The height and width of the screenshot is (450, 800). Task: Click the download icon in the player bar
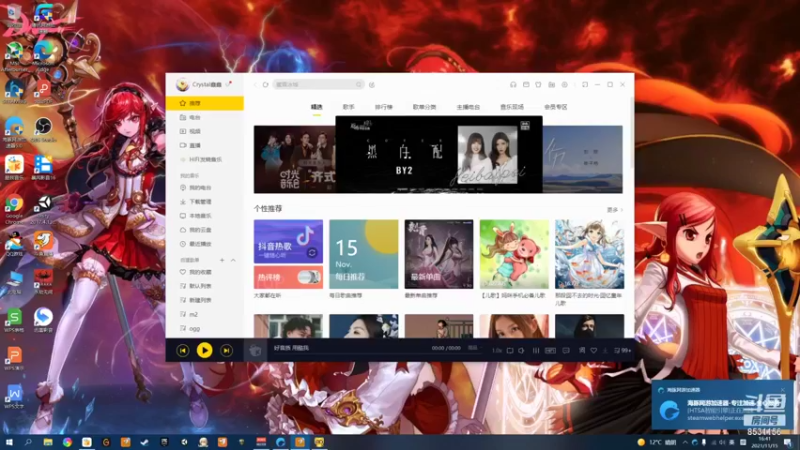pos(605,351)
